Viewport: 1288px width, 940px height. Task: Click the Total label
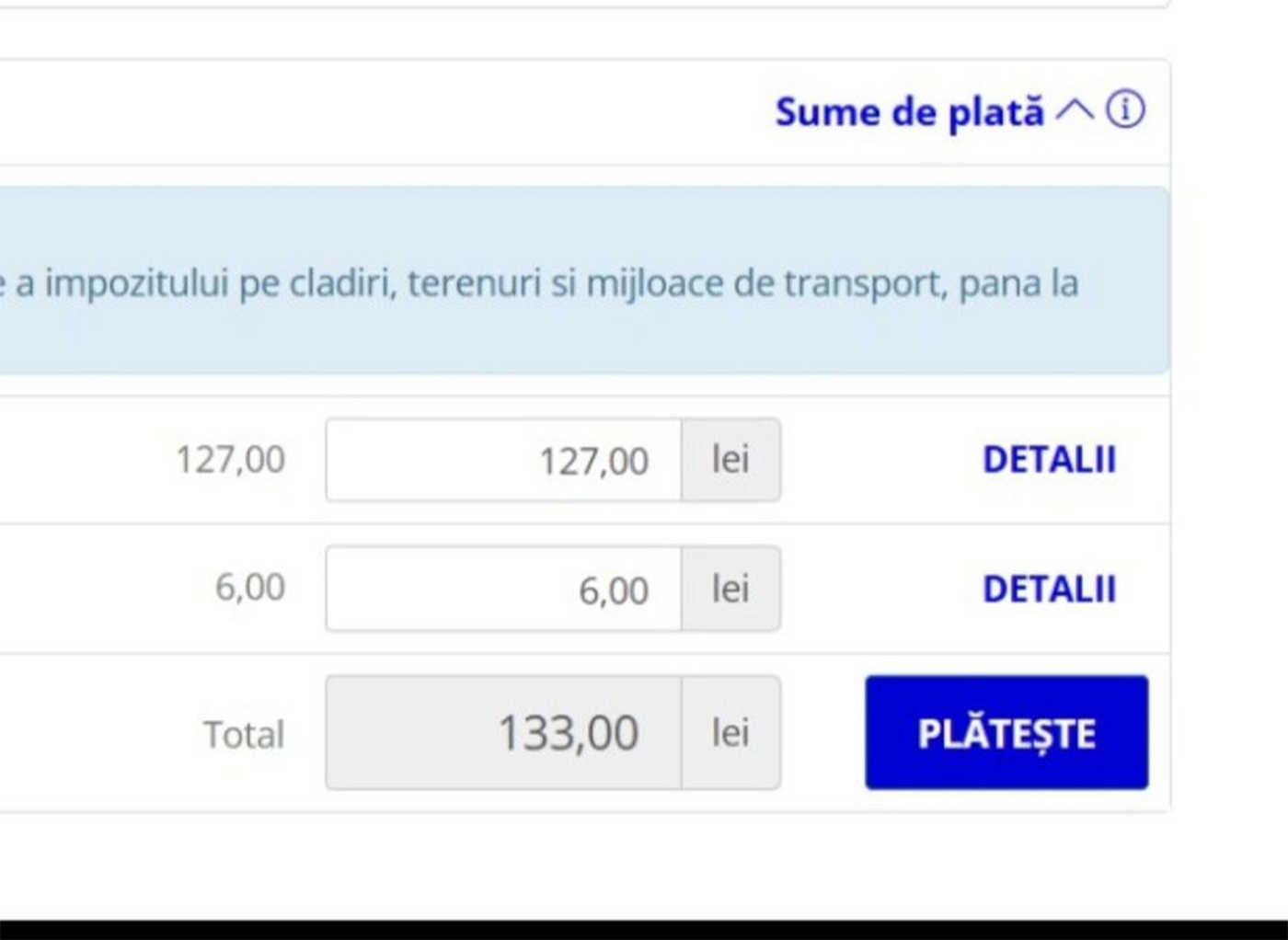(244, 735)
